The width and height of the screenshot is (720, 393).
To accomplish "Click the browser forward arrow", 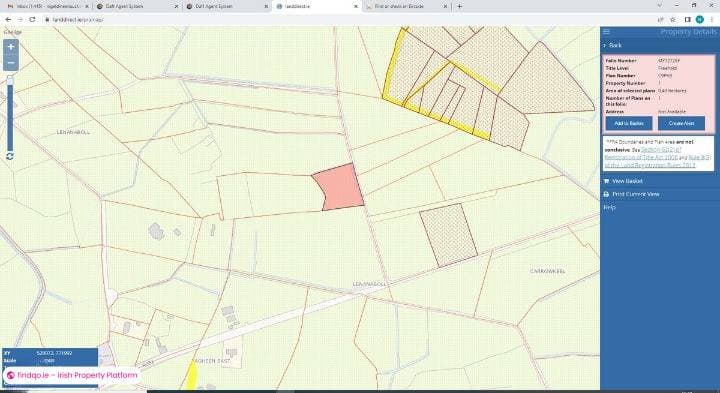I will point(20,19).
